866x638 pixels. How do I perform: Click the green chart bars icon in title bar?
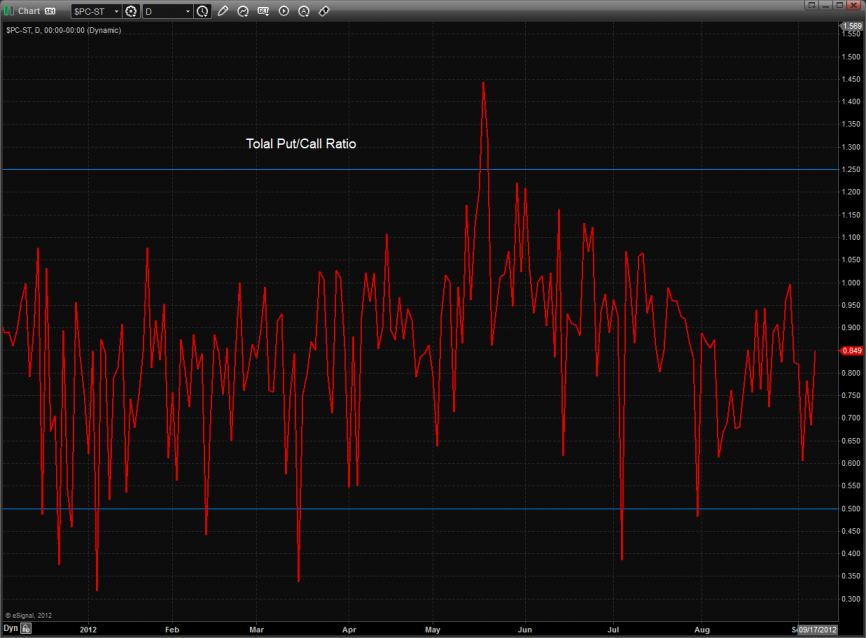pyautogui.click(x=9, y=10)
